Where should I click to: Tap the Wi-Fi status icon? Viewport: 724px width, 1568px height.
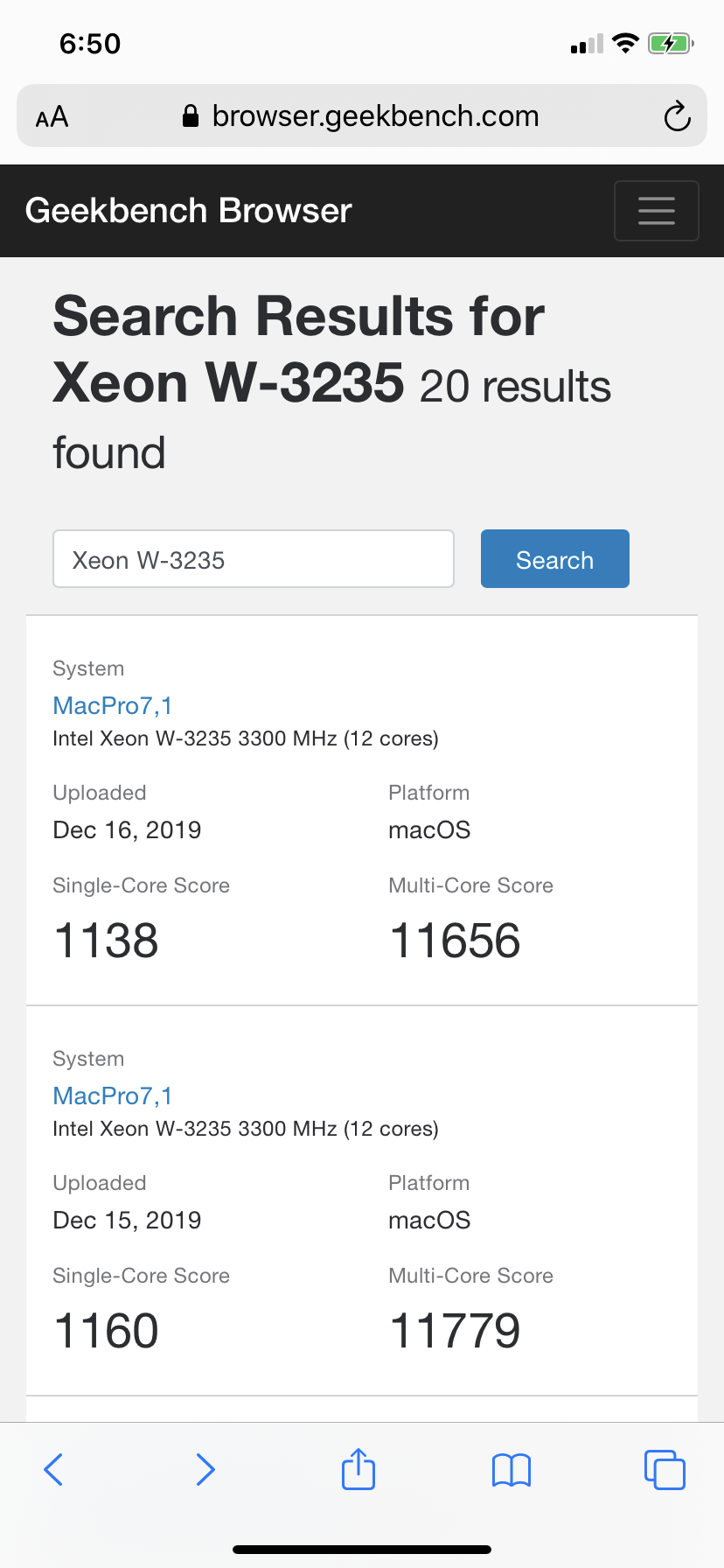pyautogui.click(x=625, y=43)
